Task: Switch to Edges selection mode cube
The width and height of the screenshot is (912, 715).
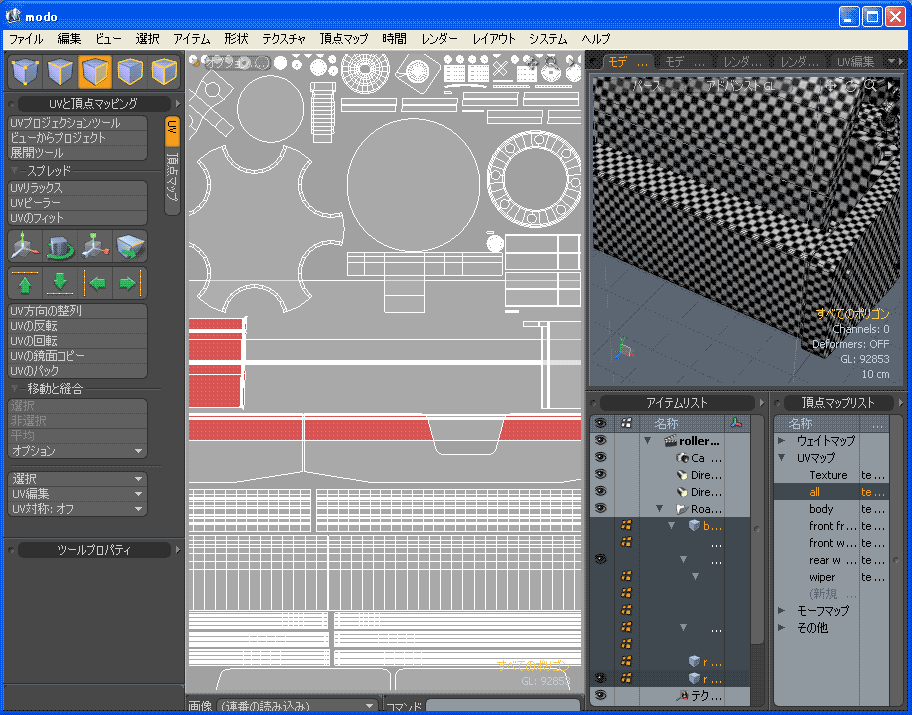Action: pyautogui.click(x=60, y=72)
